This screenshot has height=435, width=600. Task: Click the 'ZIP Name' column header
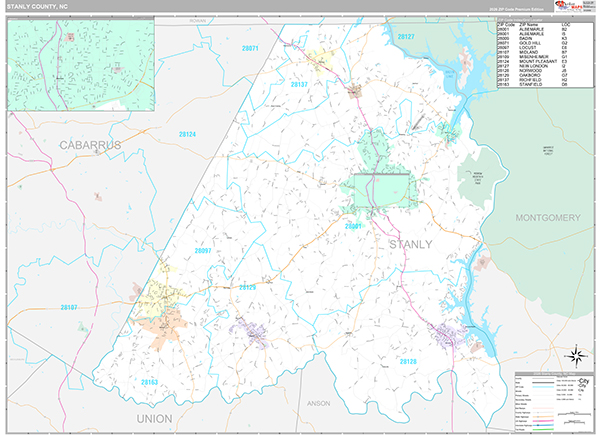click(x=528, y=24)
